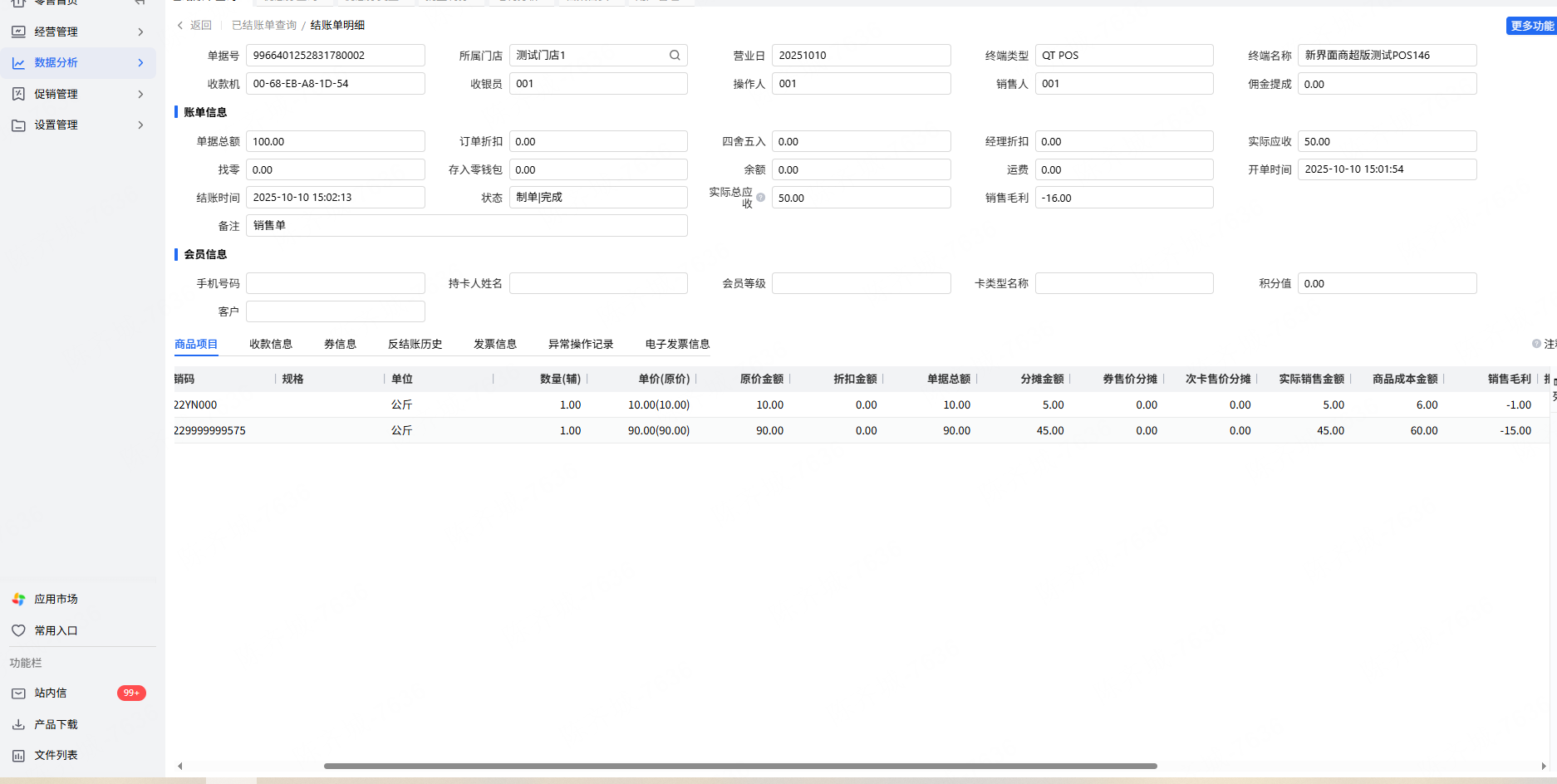Click the 持卡人姓名 input field
This screenshot has width=1557, height=784.
tap(598, 284)
